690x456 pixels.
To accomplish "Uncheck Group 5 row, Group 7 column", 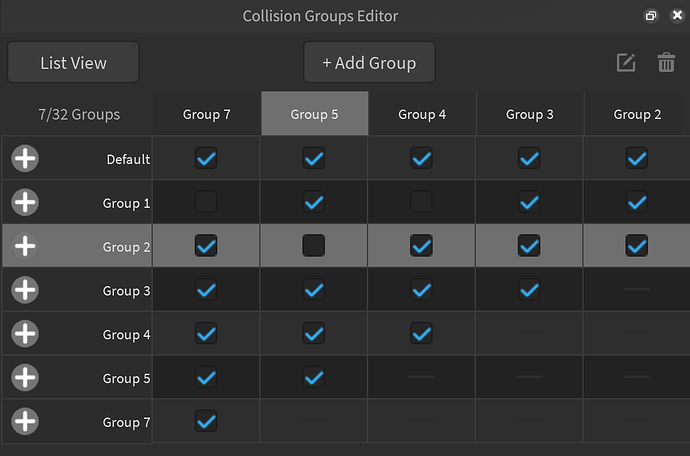I will 206,377.
